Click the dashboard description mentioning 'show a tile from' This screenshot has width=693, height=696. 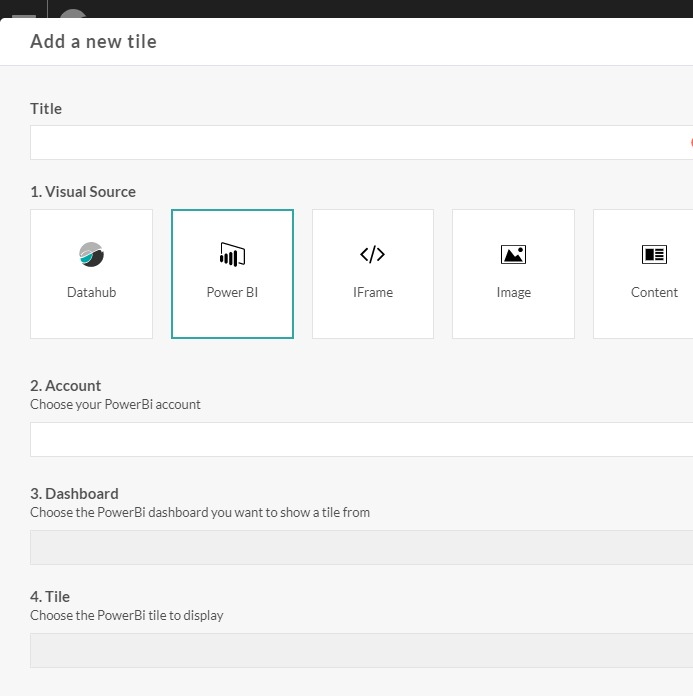coord(200,512)
